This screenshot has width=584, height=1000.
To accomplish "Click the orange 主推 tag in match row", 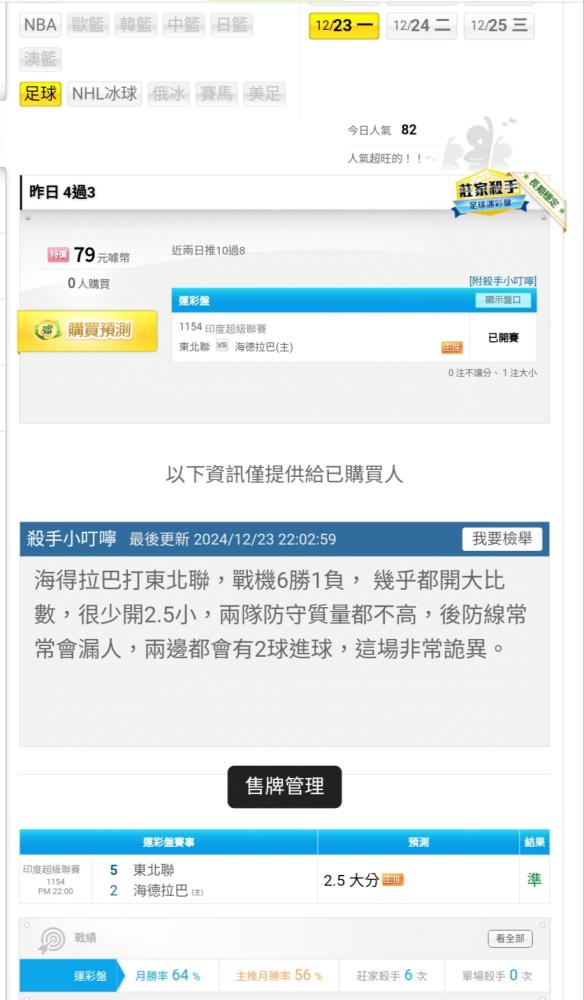I will click(452, 348).
